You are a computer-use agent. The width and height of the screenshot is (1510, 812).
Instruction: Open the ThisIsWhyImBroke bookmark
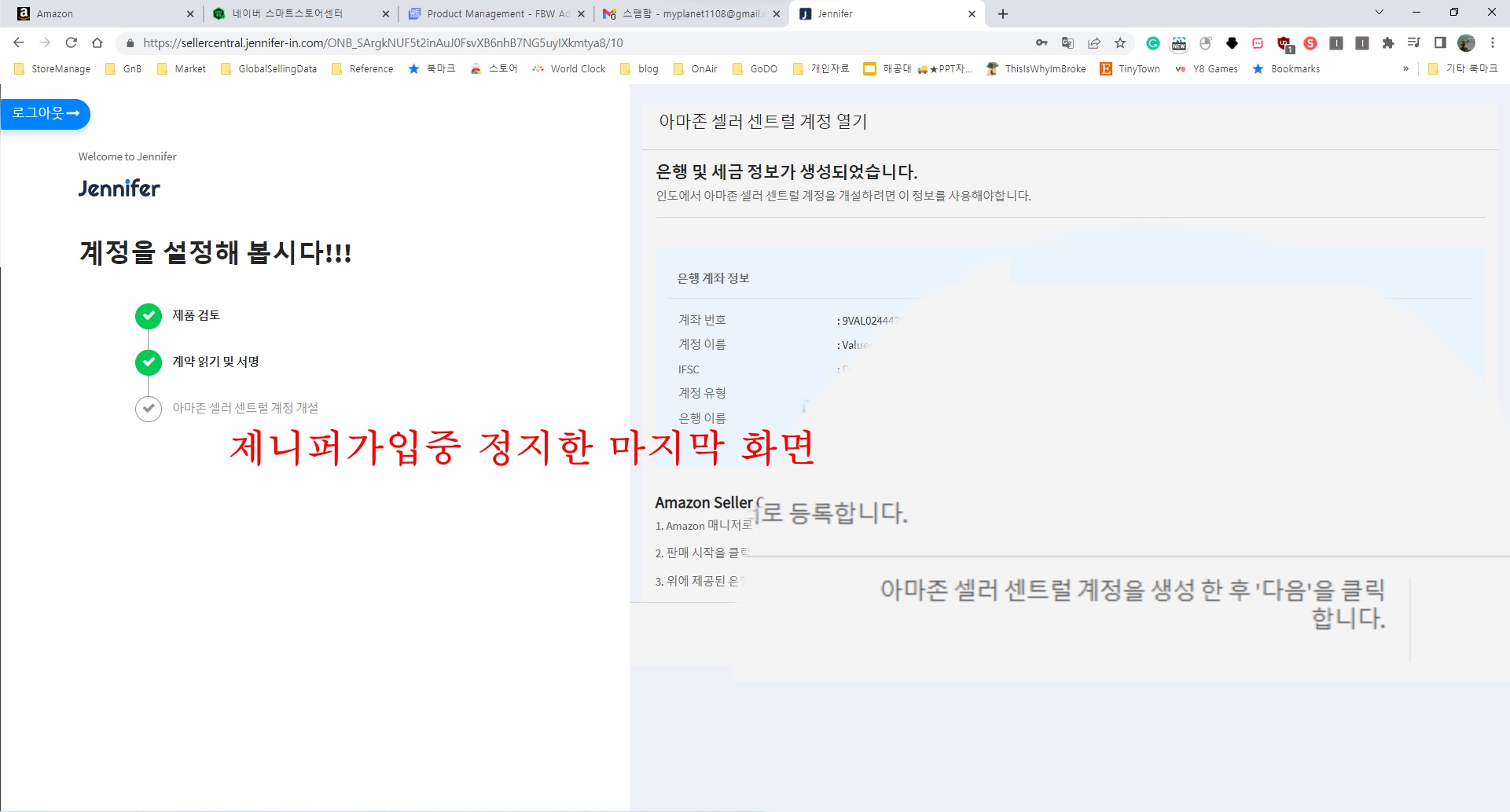1036,69
